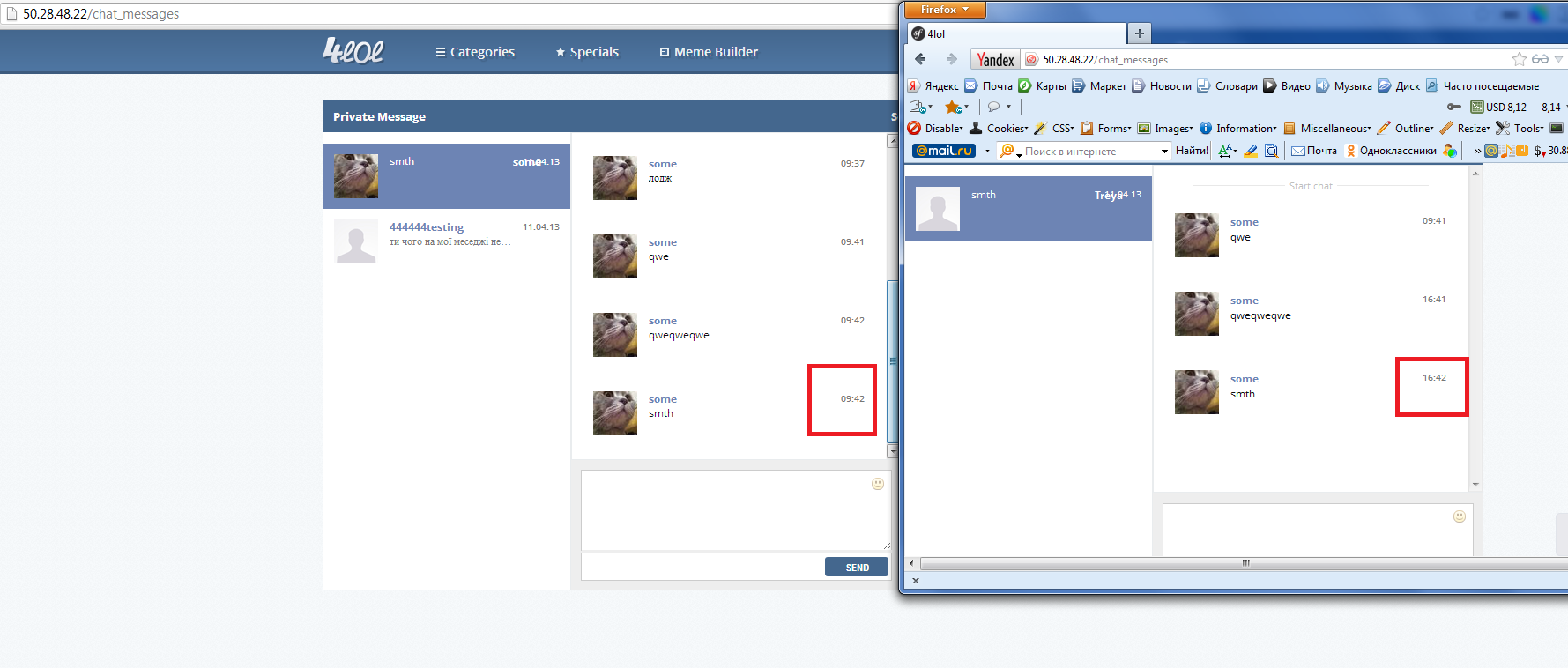Click the USD 8,12 — 8,14 currency widget

pos(1515,107)
